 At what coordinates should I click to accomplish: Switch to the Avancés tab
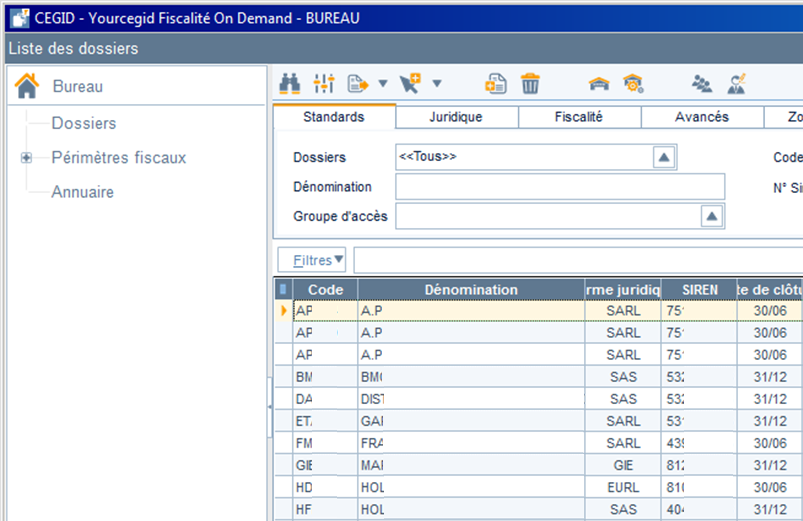[x=702, y=117]
